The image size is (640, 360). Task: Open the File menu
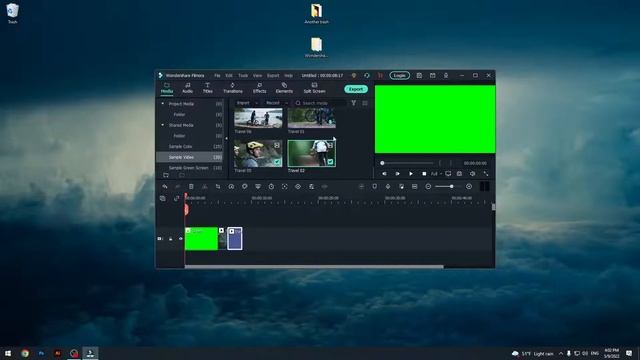pos(217,76)
